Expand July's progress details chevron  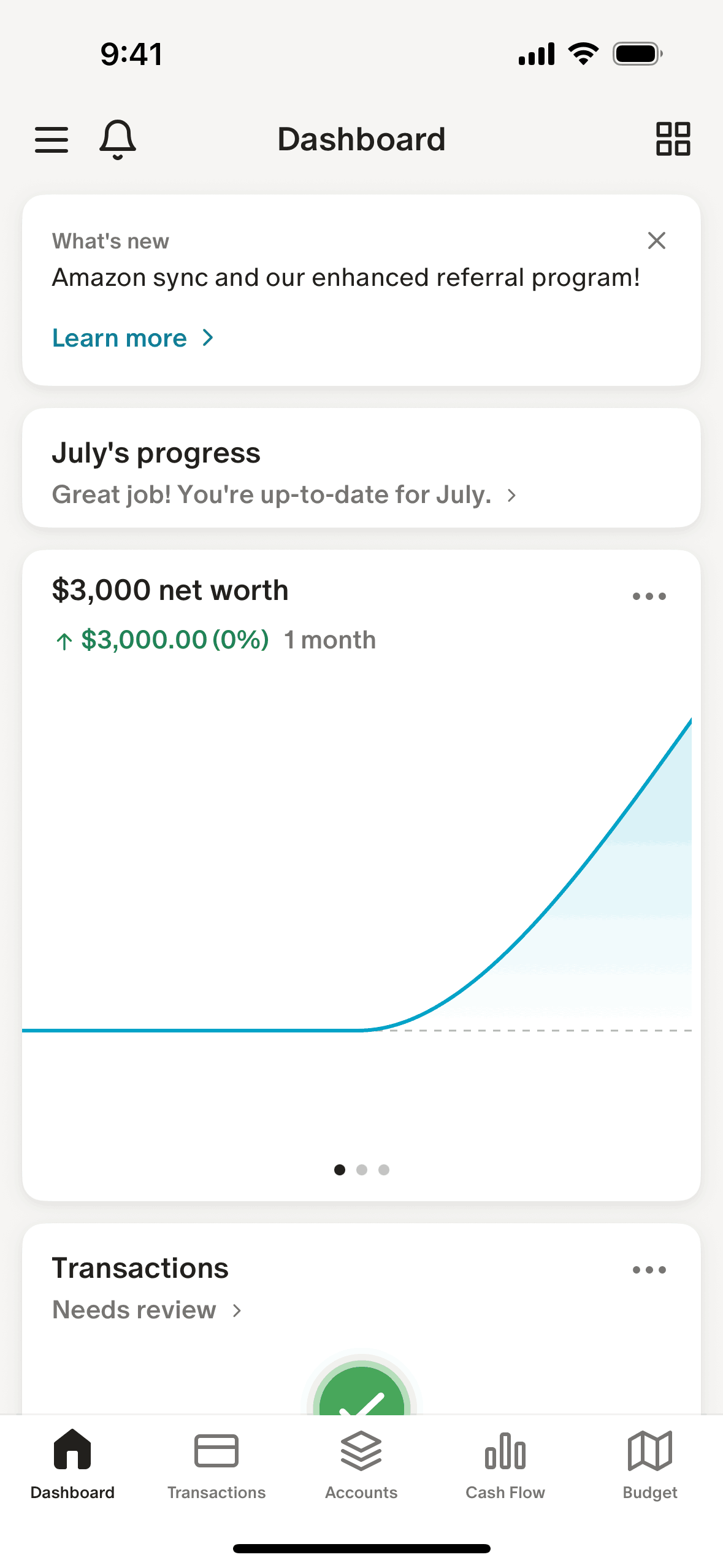[511, 495]
